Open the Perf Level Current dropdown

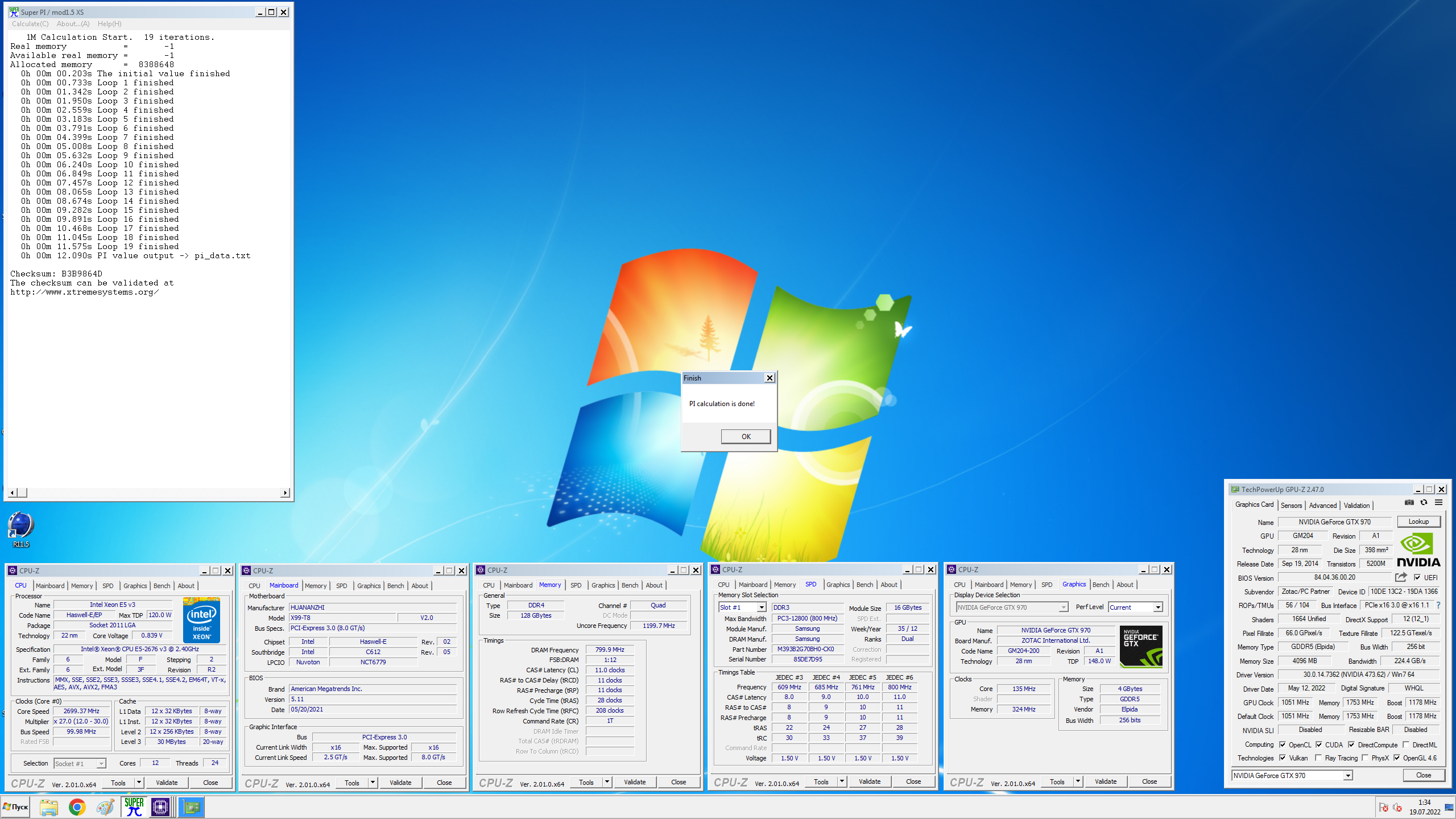1136,607
